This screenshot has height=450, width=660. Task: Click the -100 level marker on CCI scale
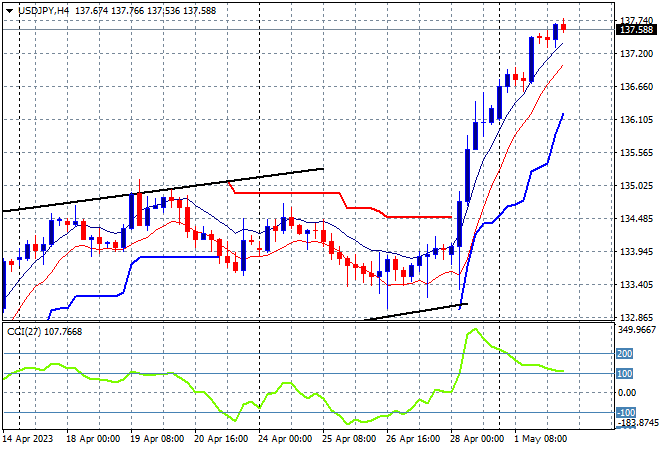(626, 413)
